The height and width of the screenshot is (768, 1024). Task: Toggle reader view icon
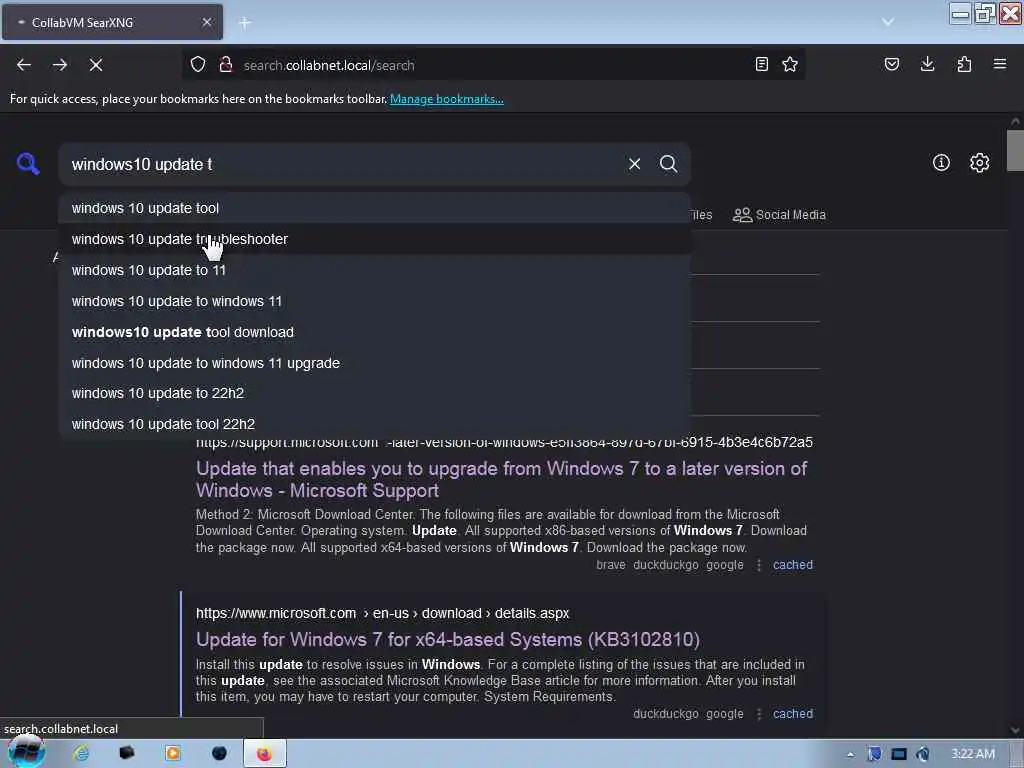(x=761, y=65)
